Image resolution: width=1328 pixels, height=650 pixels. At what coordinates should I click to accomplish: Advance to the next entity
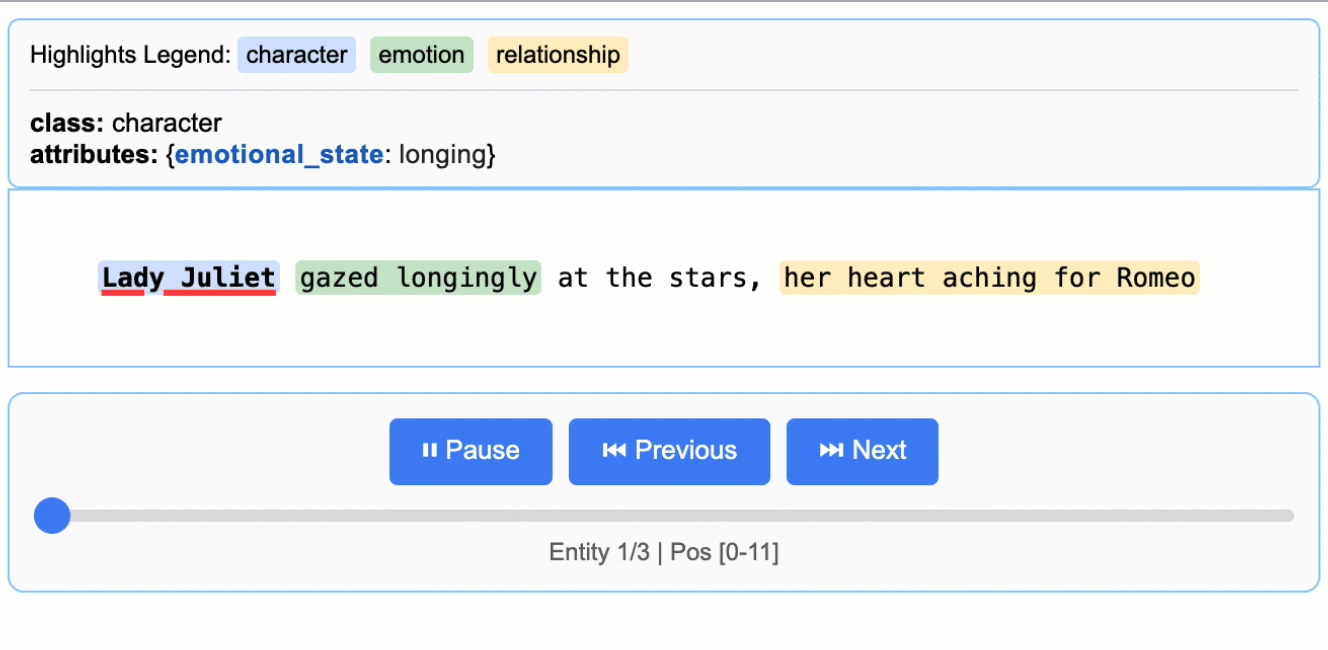(862, 451)
